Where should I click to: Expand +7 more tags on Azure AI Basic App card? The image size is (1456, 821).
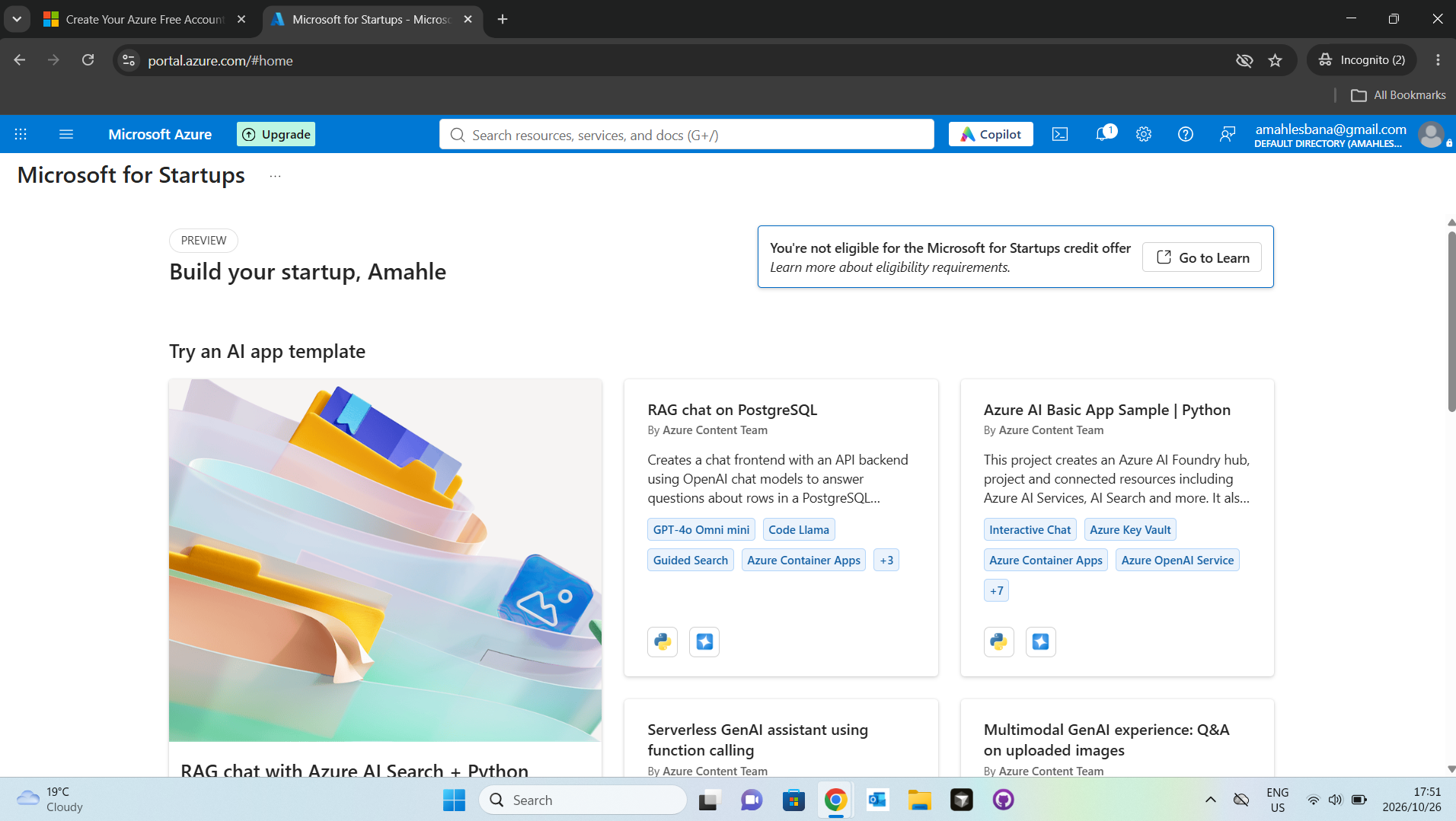(996, 591)
